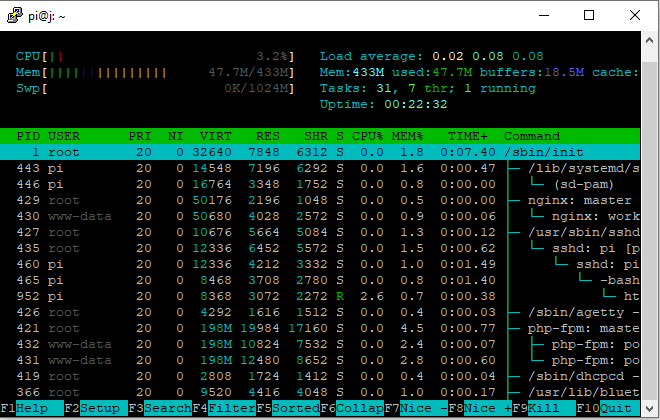This screenshot has width=660, height=420.
Task: Select the sshd: pi row PID 460
Action: (320, 264)
